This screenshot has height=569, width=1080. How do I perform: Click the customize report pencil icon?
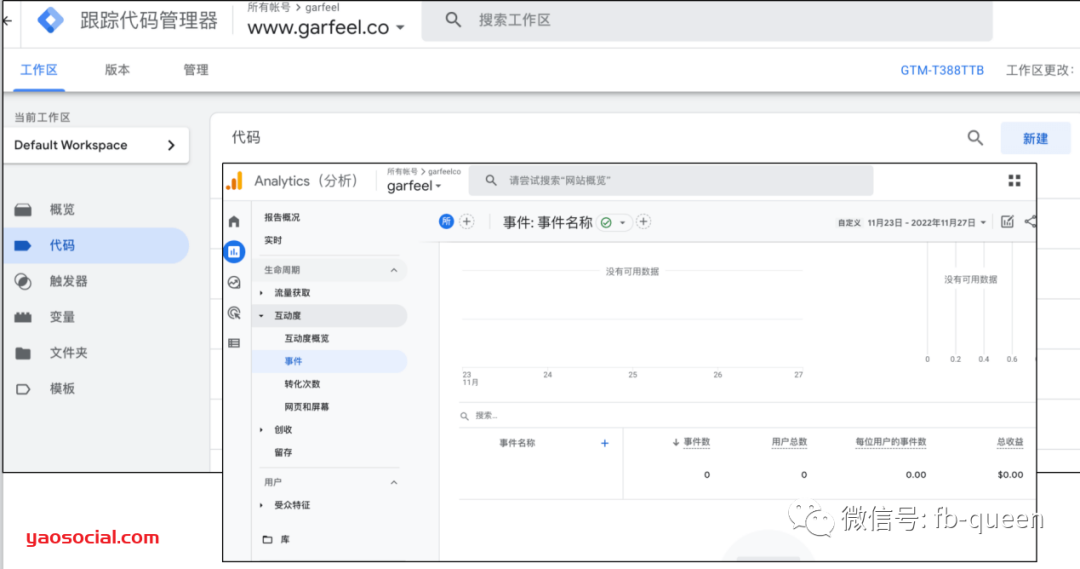[x=1007, y=221]
